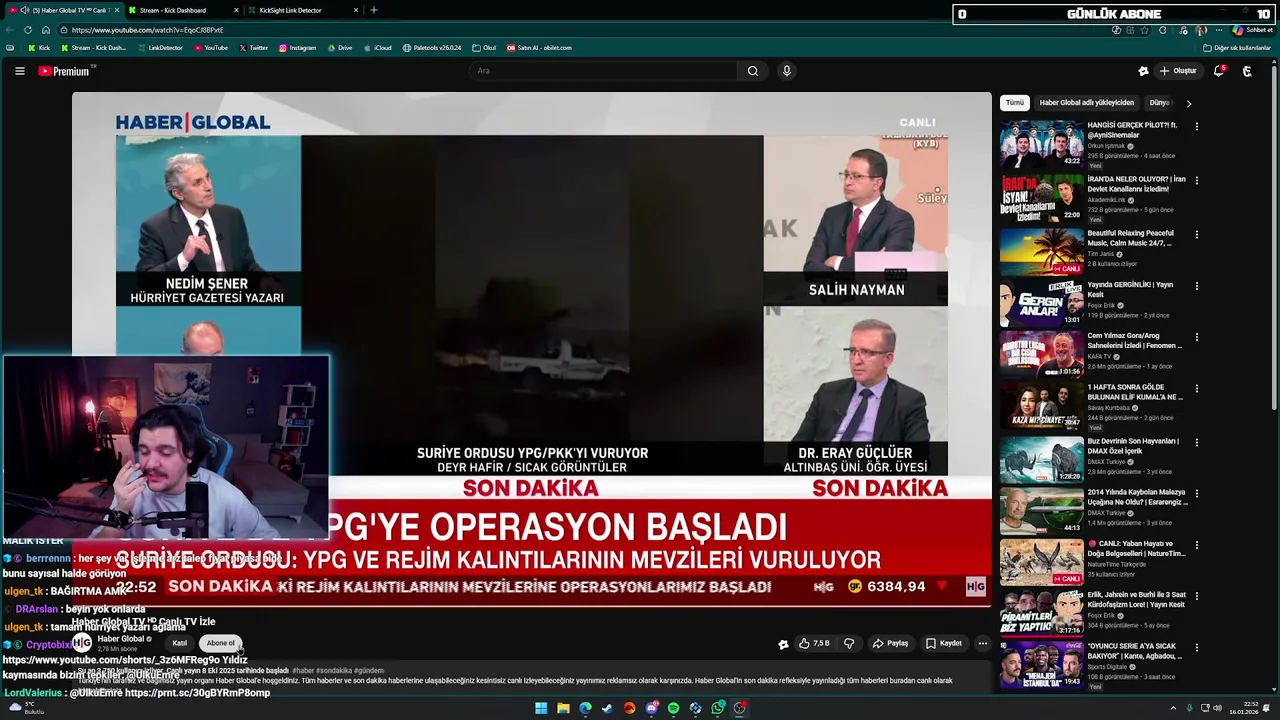Open Sohbet et Copilot button

point(1252,30)
